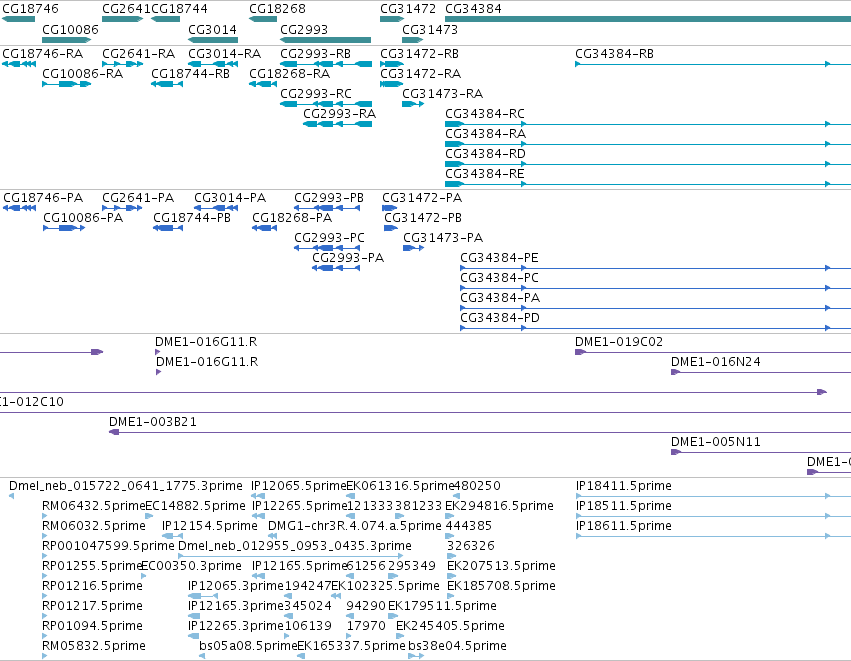Click transcript label CG2993-RB
The height and width of the screenshot is (661, 851).
coord(315,54)
